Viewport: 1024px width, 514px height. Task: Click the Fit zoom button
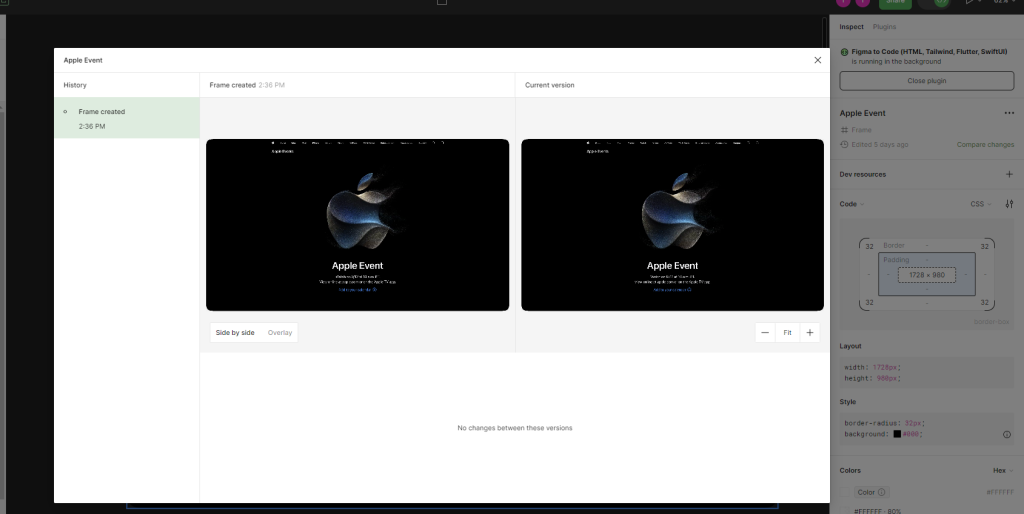pos(787,333)
